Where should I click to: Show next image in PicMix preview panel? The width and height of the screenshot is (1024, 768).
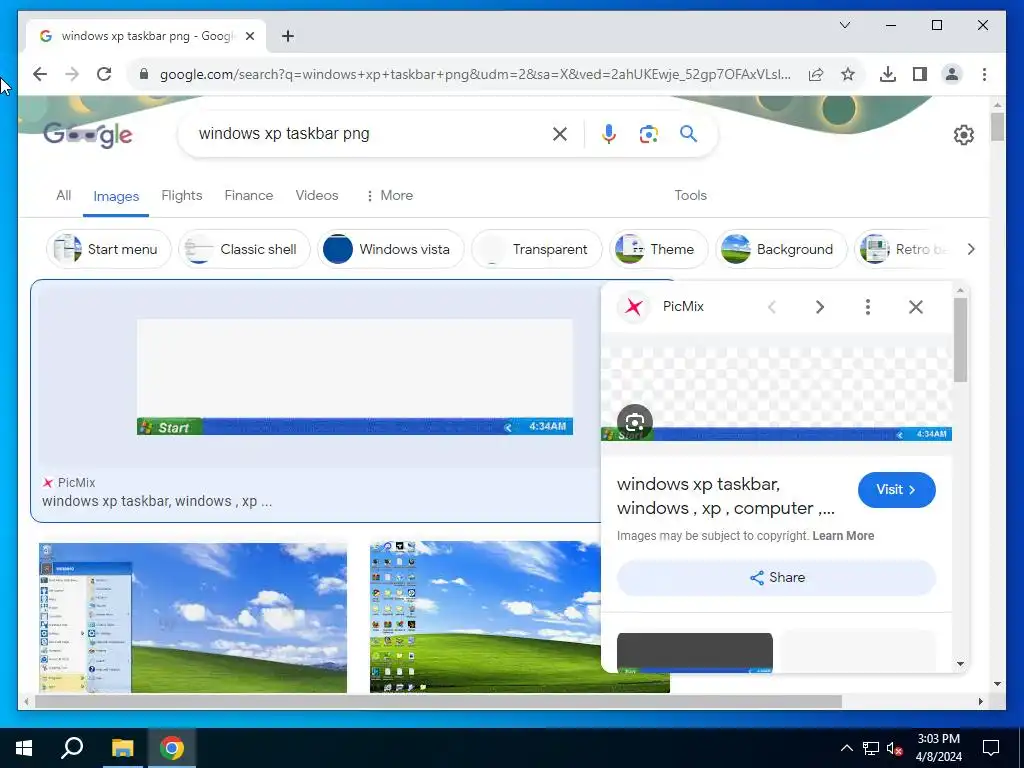coord(820,307)
